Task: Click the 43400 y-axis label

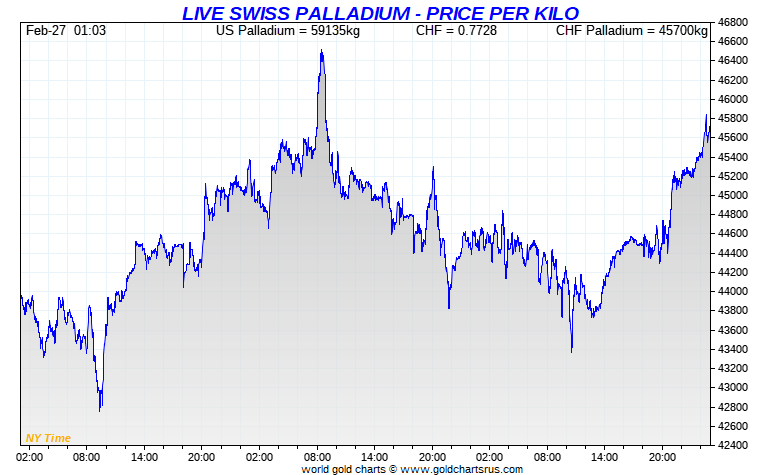Action: [x=732, y=349]
